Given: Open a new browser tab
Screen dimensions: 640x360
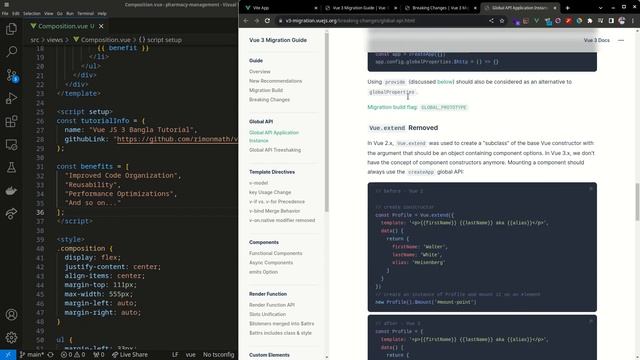Looking at the screenshot, I should point(567,8).
